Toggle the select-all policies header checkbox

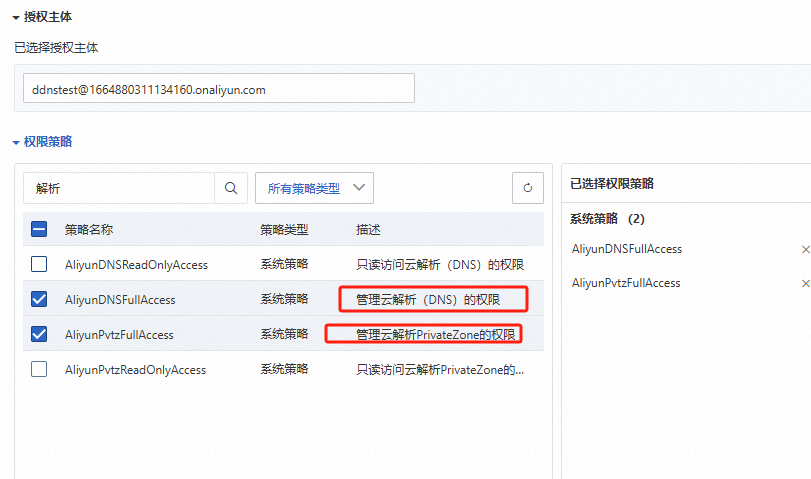point(39,229)
